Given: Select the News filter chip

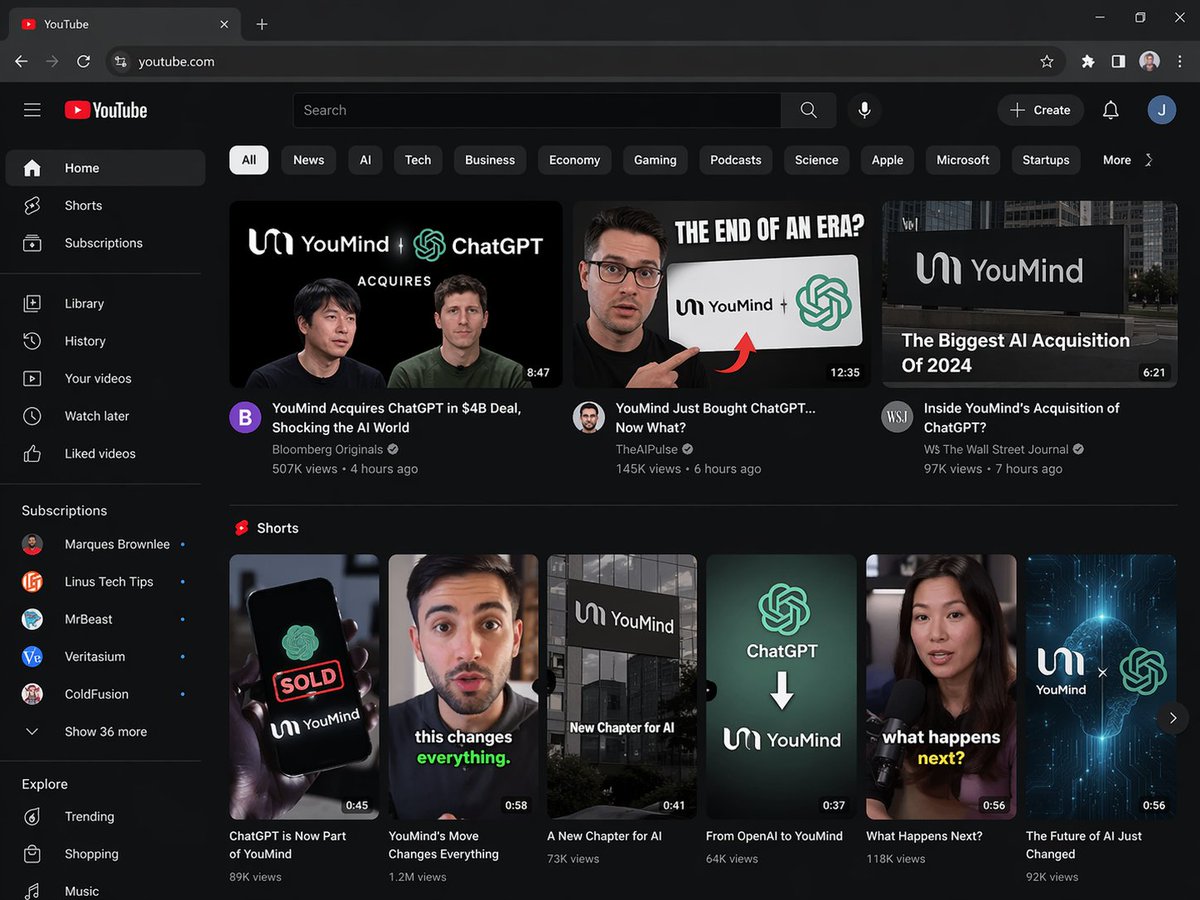Looking at the screenshot, I should point(309,160).
